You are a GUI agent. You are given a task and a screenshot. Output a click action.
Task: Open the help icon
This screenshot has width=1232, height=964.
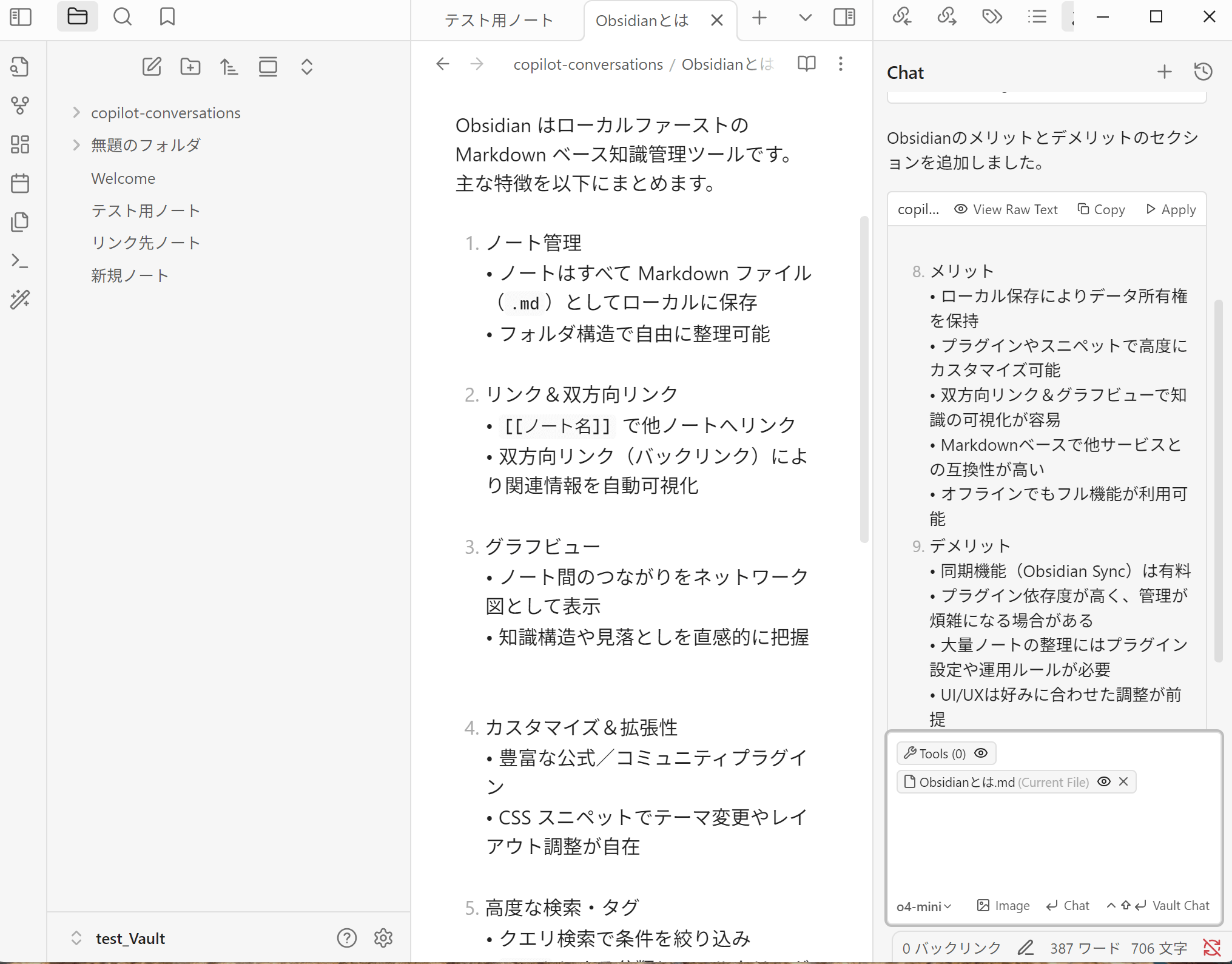point(347,939)
